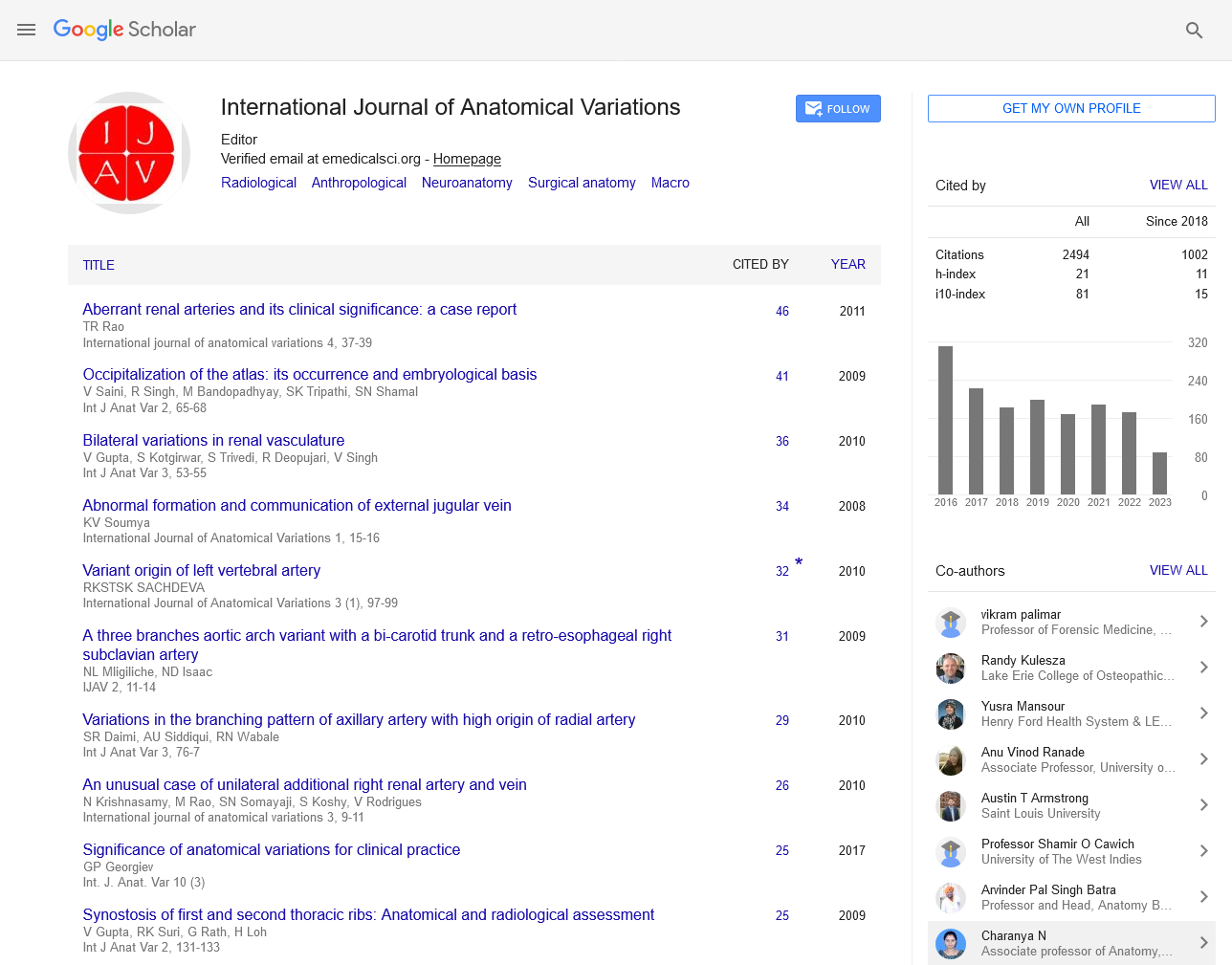View the 34 citations count
The image size is (1232, 965).
[x=782, y=506]
